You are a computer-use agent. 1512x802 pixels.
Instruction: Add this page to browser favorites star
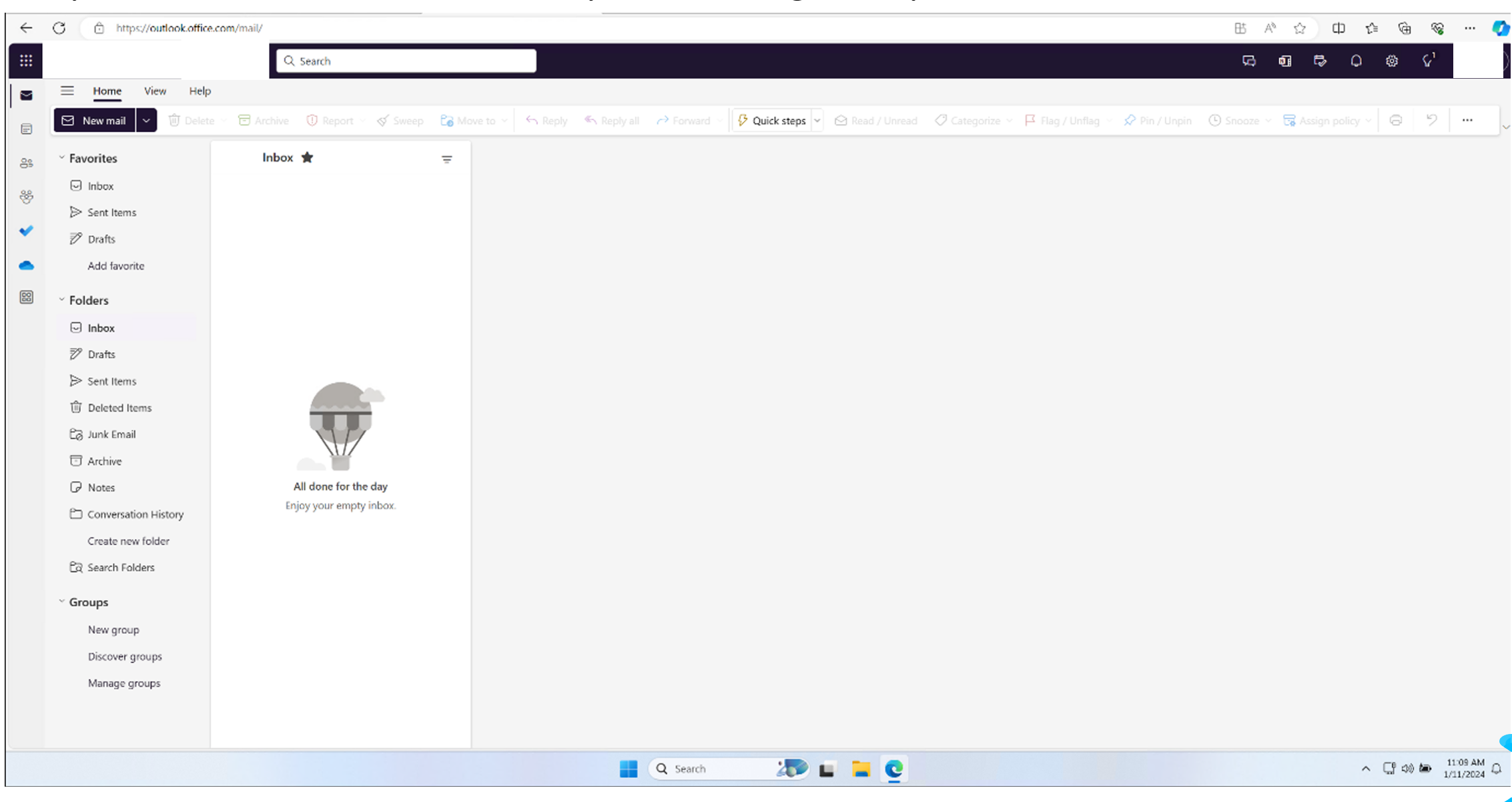(x=1300, y=28)
